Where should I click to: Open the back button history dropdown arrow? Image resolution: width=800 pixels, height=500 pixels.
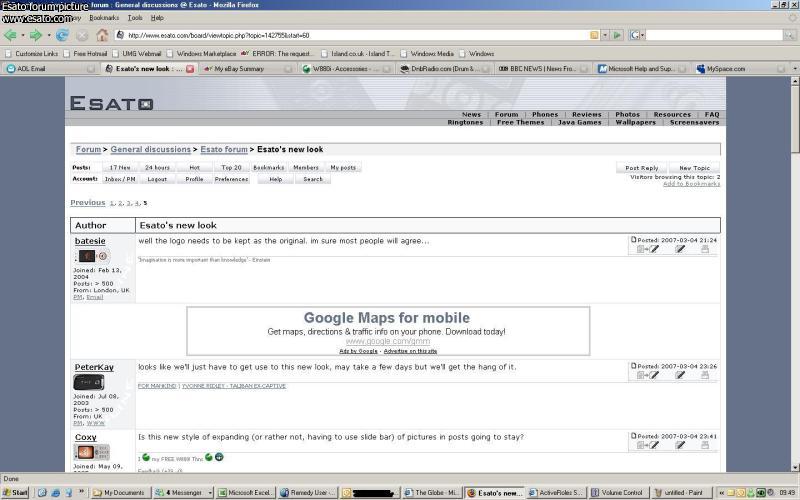coord(22,35)
